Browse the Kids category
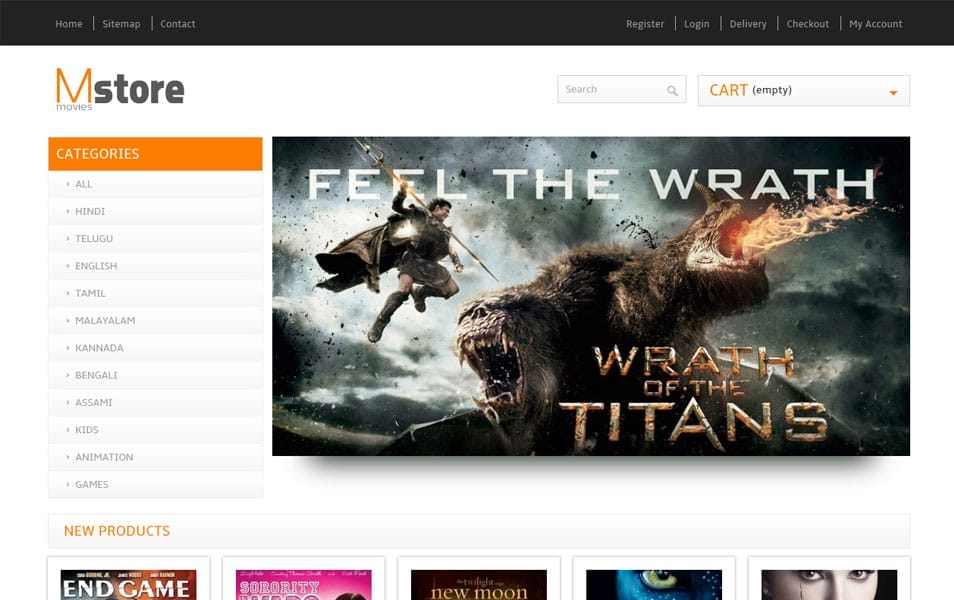This screenshot has height=600, width=954. [x=87, y=430]
